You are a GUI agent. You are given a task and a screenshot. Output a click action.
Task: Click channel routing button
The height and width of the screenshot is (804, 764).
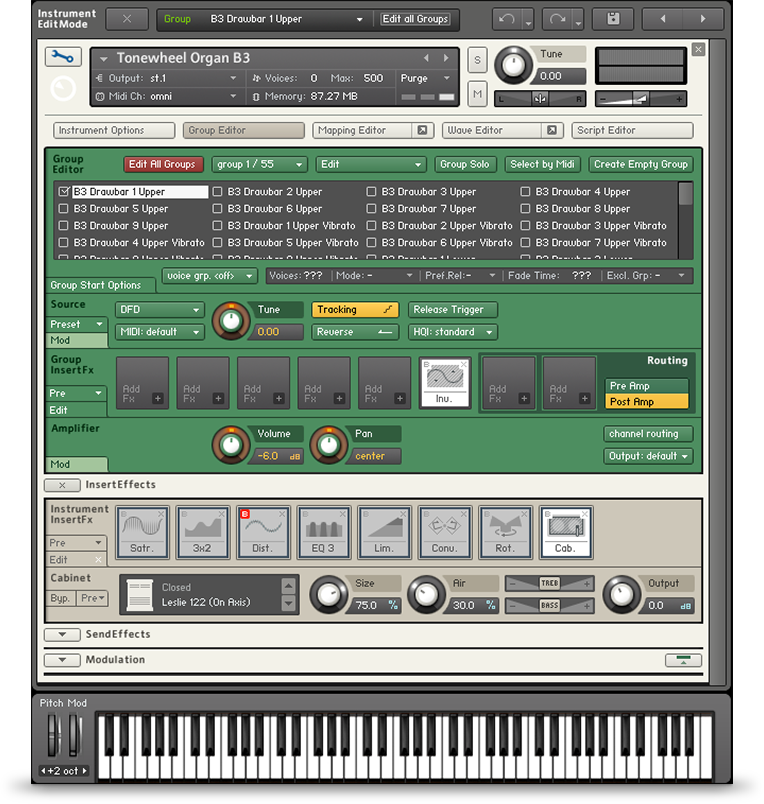[x=648, y=434]
